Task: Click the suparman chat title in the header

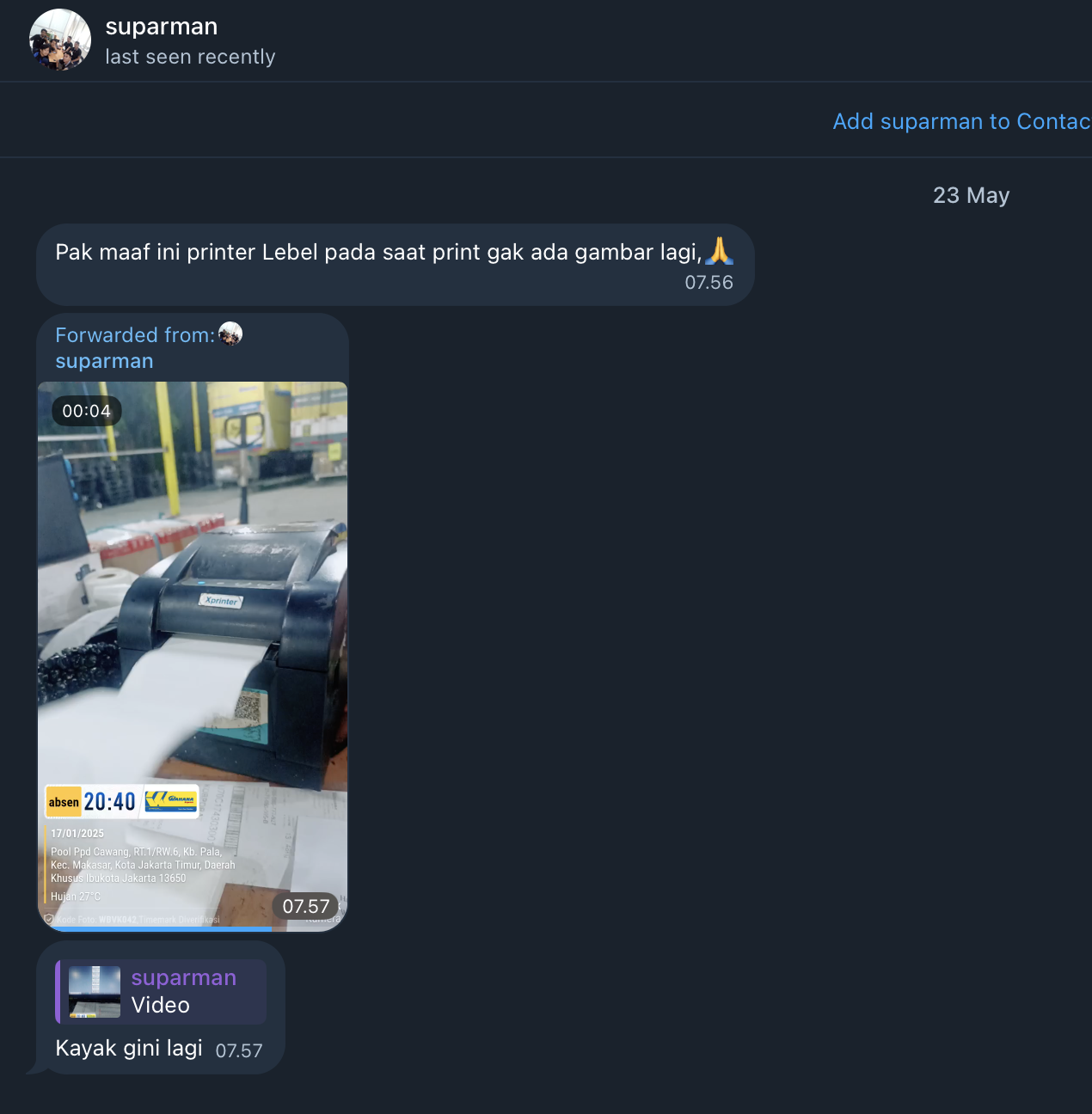Action: (x=162, y=27)
